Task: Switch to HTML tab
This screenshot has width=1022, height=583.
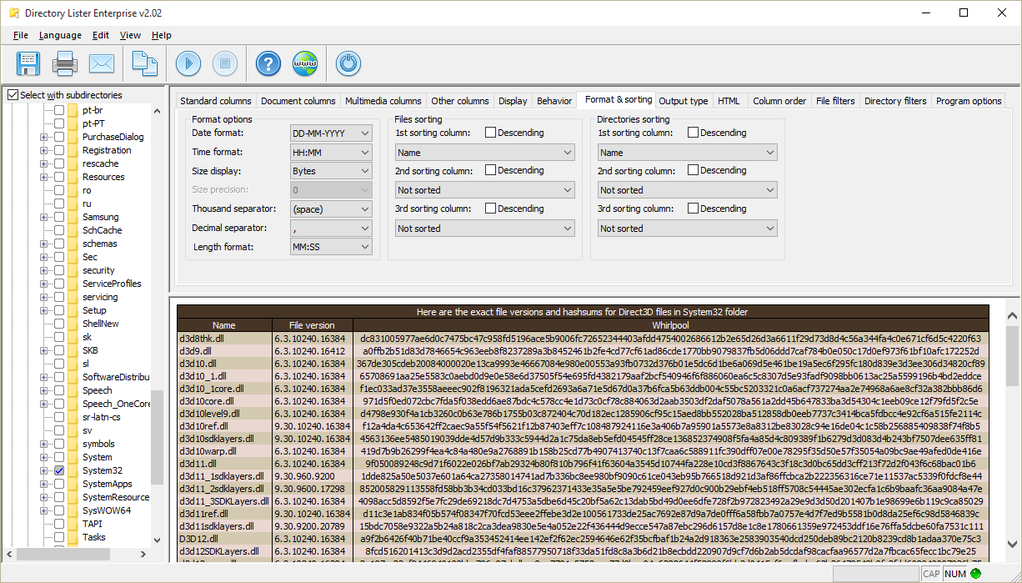Action: (x=729, y=101)
